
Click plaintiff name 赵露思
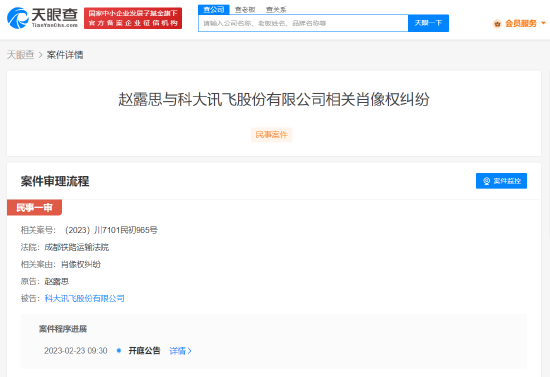click(x=56, y=281)
